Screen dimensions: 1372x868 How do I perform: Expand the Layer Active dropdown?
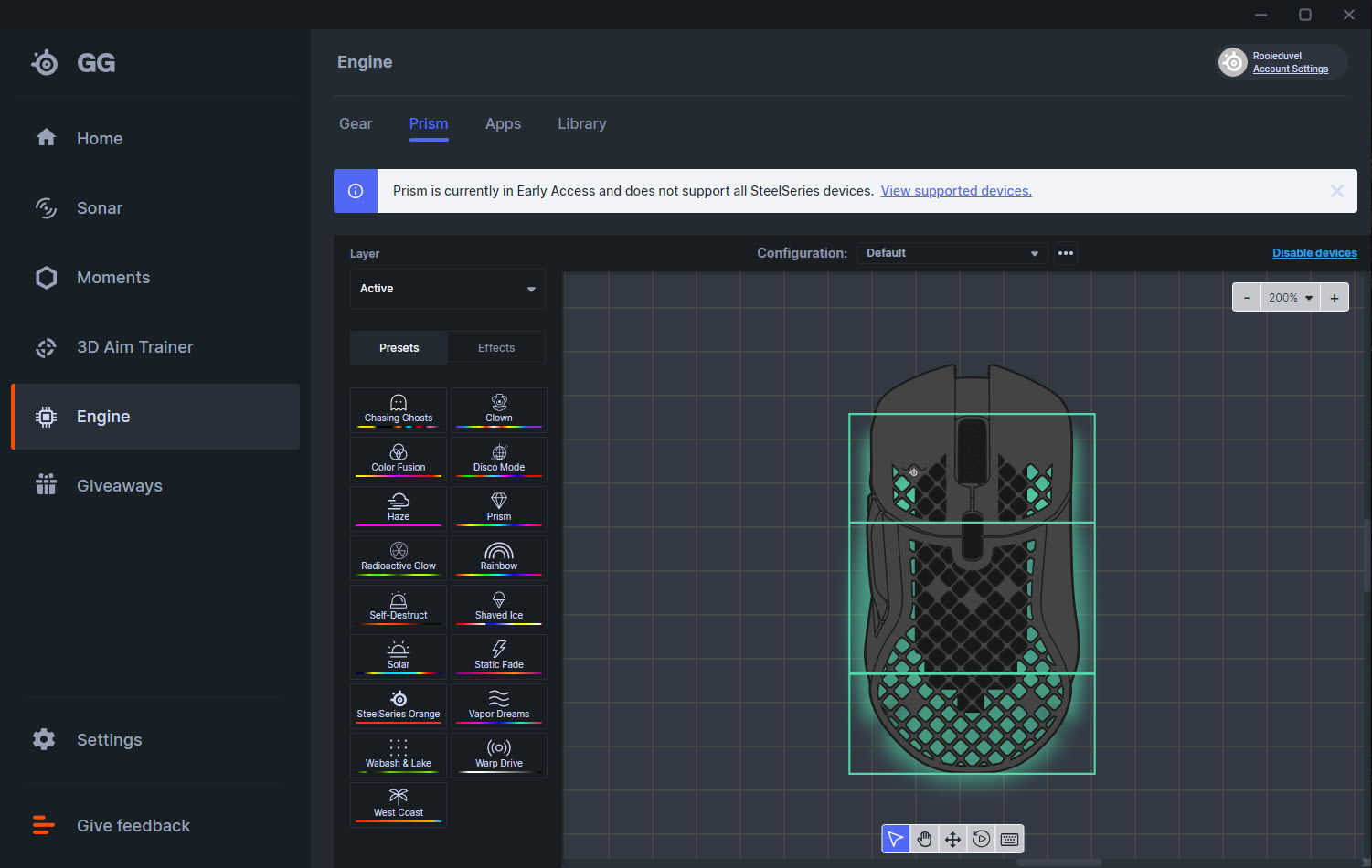[x=448, y=289]
